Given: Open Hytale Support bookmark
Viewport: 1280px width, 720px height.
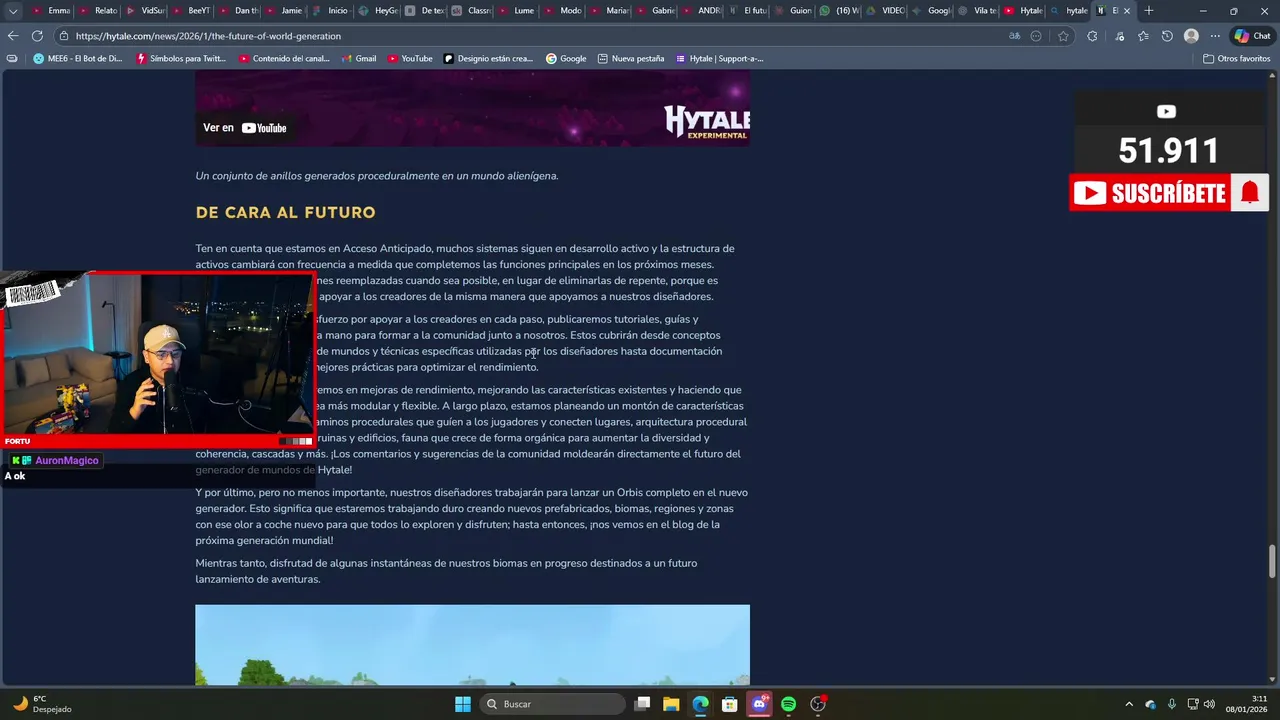Looking at the screenshot, I should pos(720,58).
